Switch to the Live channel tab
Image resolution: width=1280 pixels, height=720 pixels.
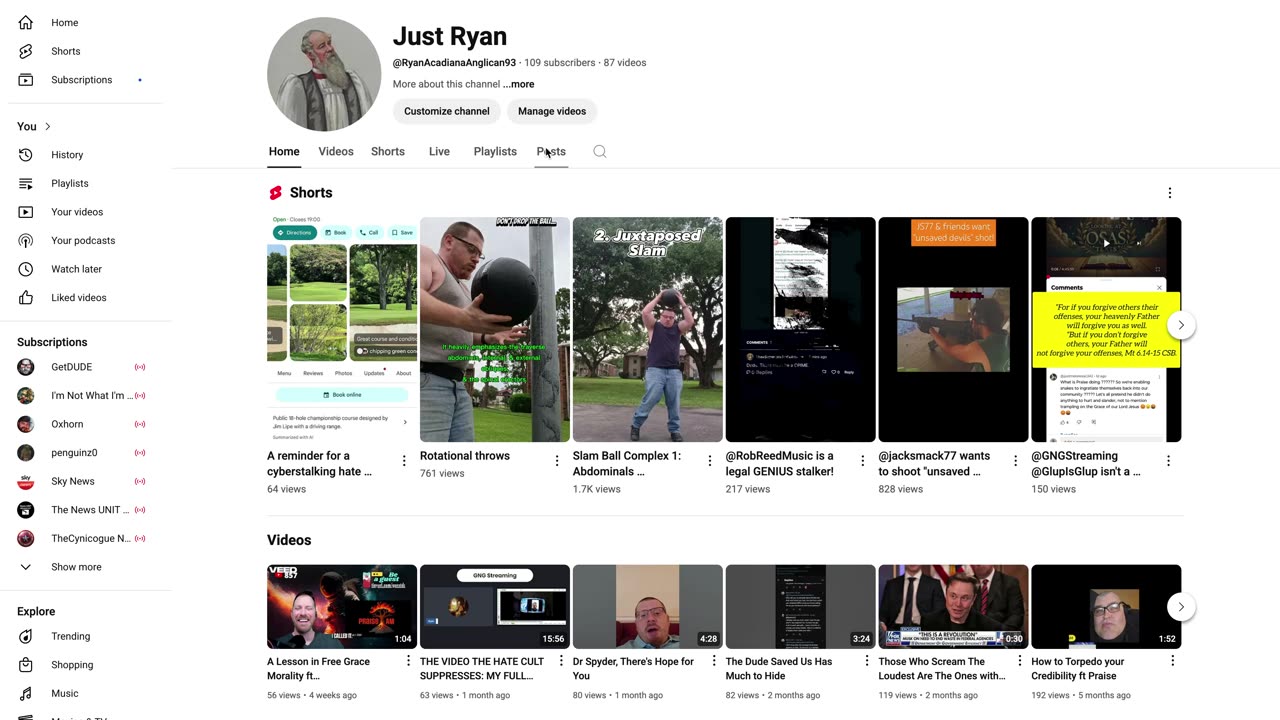(439, 152)
